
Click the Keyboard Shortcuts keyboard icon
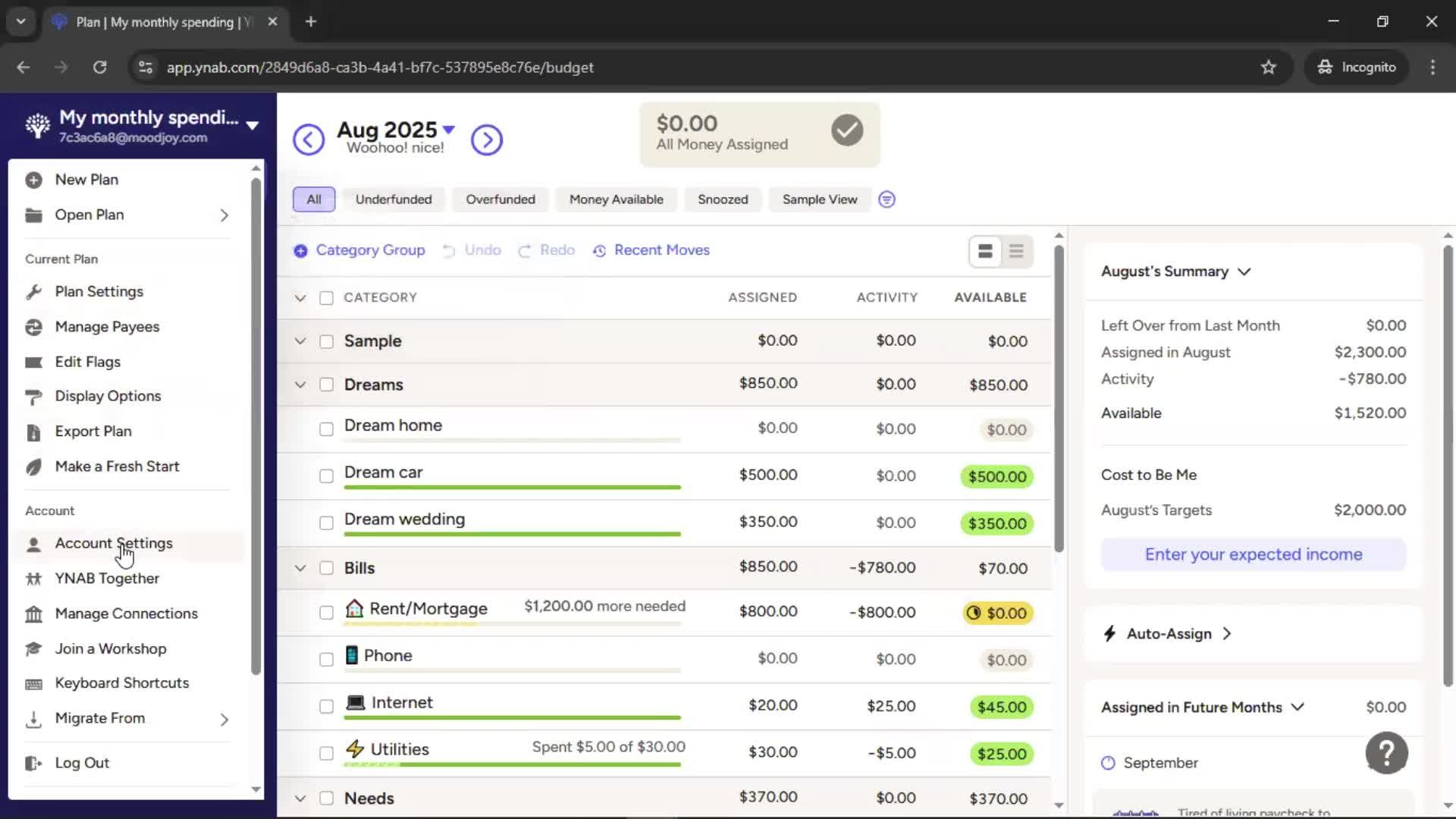[x=33, y=684]
